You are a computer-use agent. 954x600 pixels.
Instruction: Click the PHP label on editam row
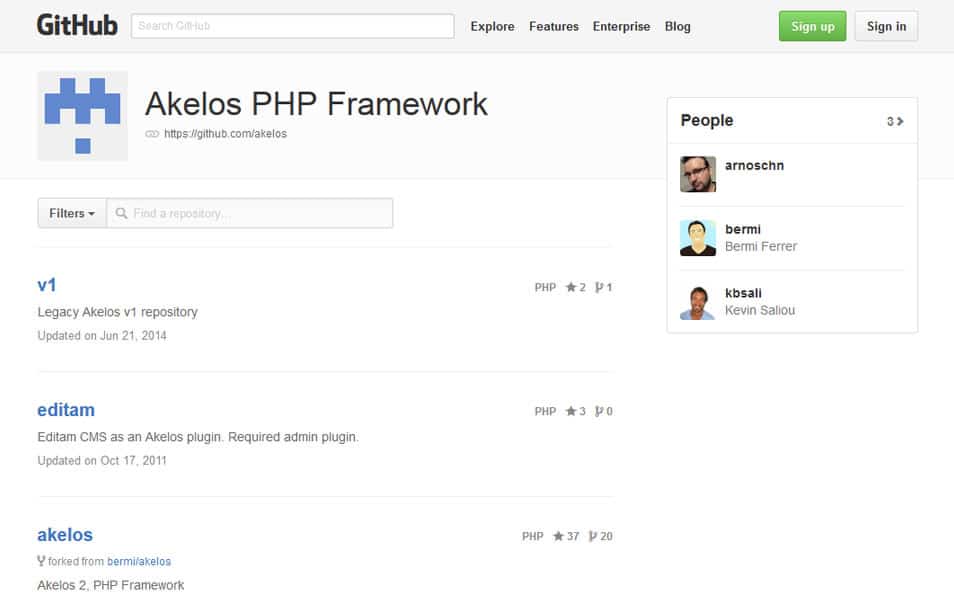coord(545,411)
